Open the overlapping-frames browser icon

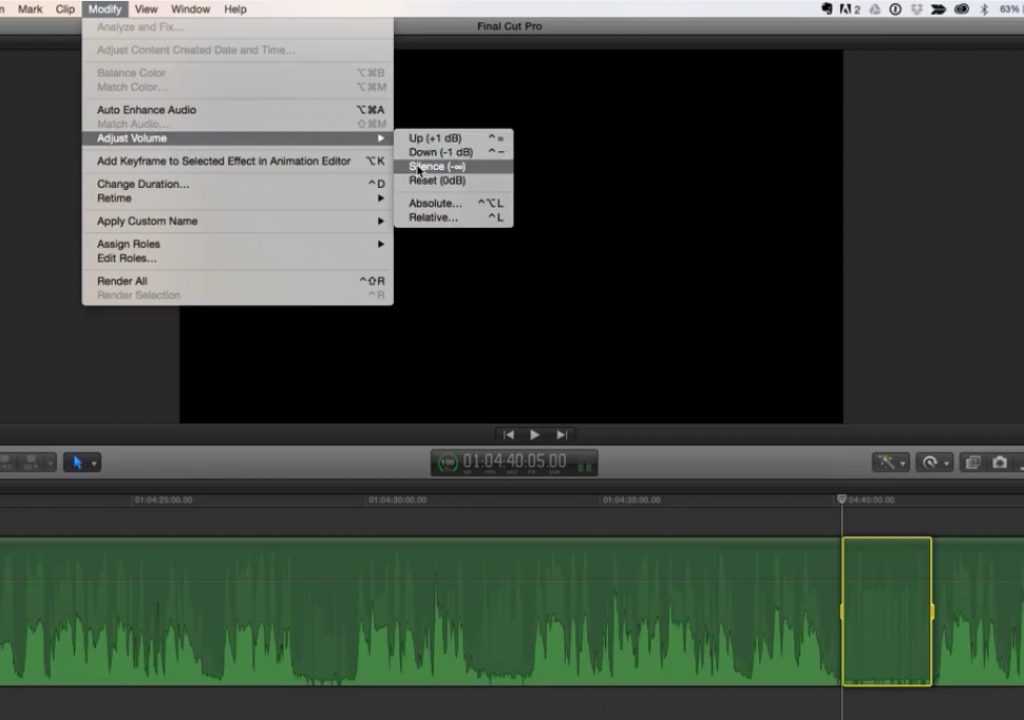[973, 463]
